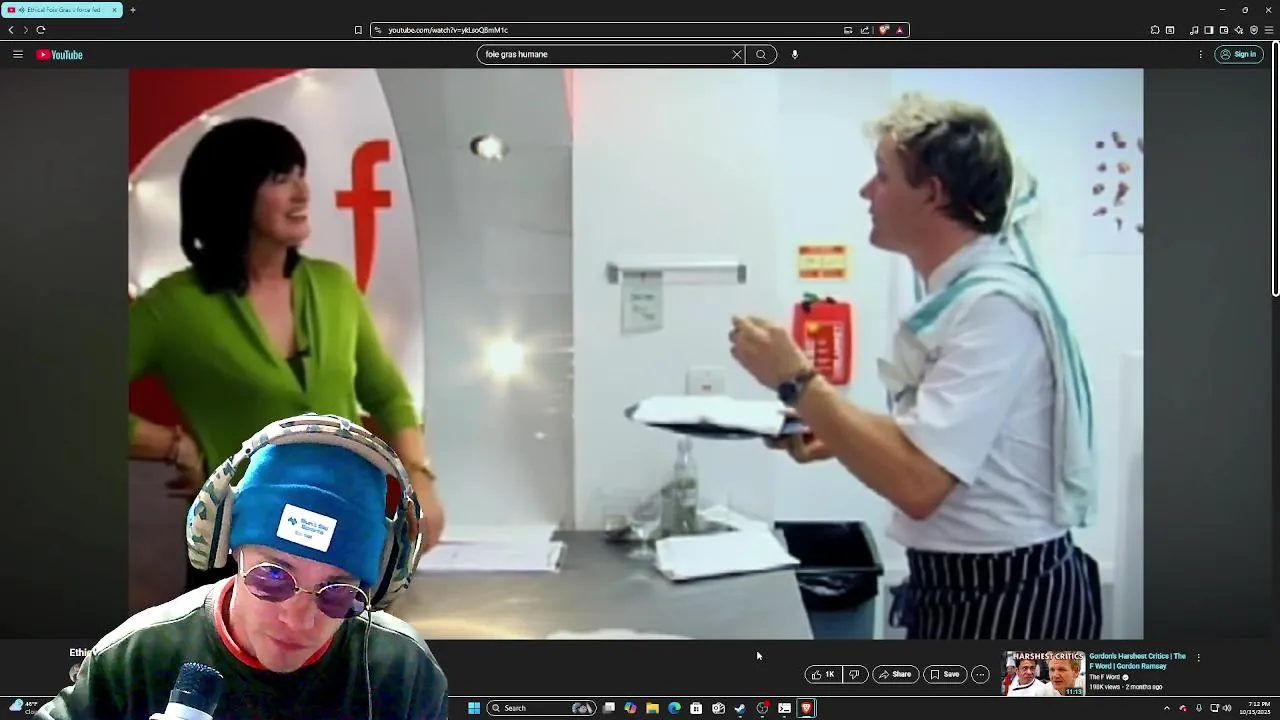
Task: Go to the YouTube home logo
Action: click(59, 55)
